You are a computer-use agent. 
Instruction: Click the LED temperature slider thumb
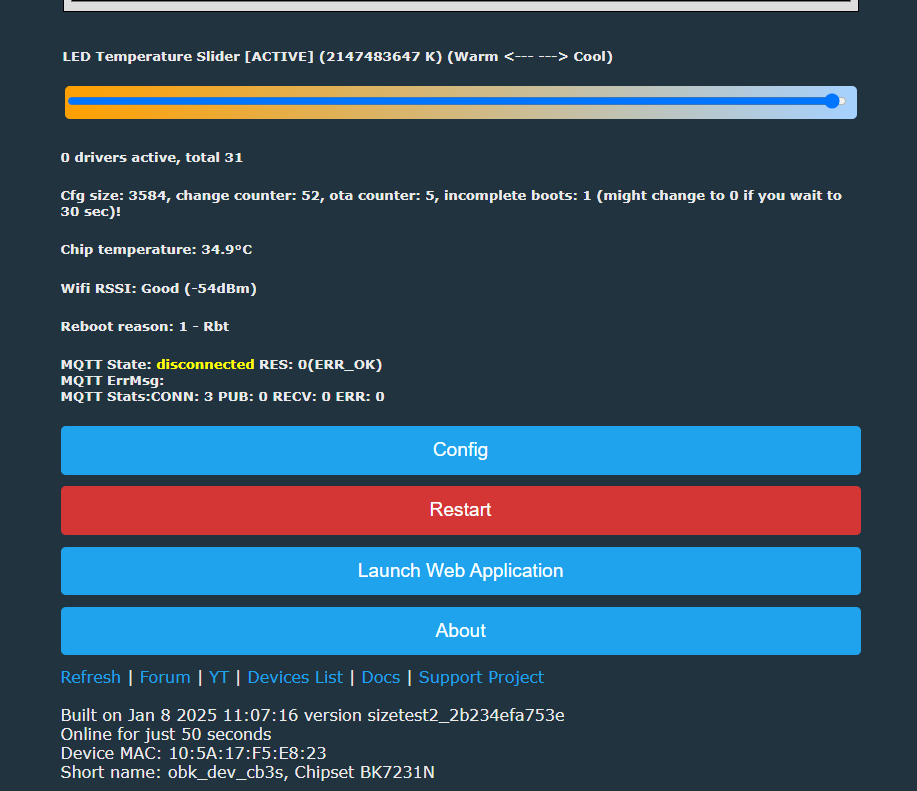pyautogui.click(x=832, y=101)
